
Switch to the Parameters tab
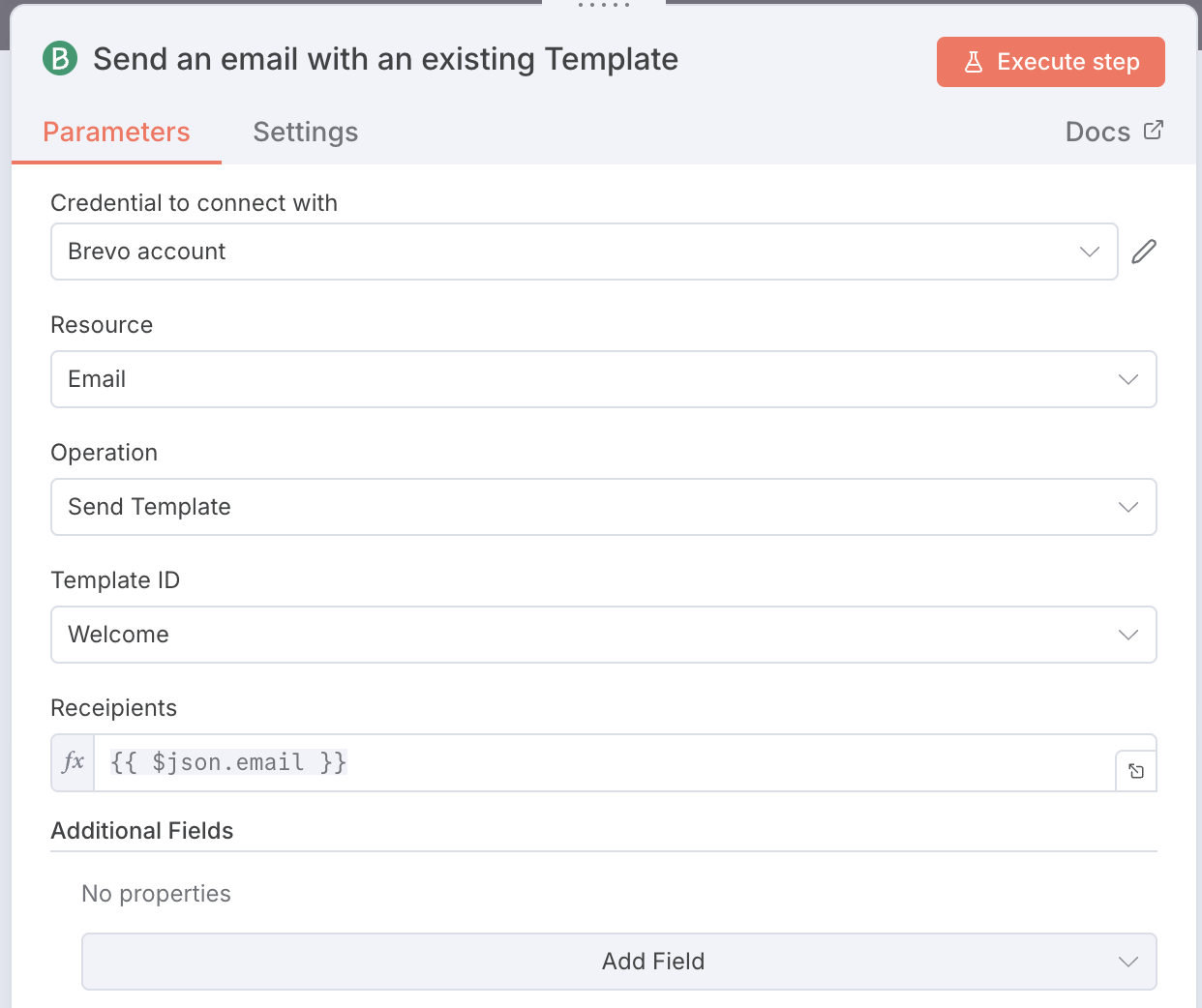pos(116,133)
